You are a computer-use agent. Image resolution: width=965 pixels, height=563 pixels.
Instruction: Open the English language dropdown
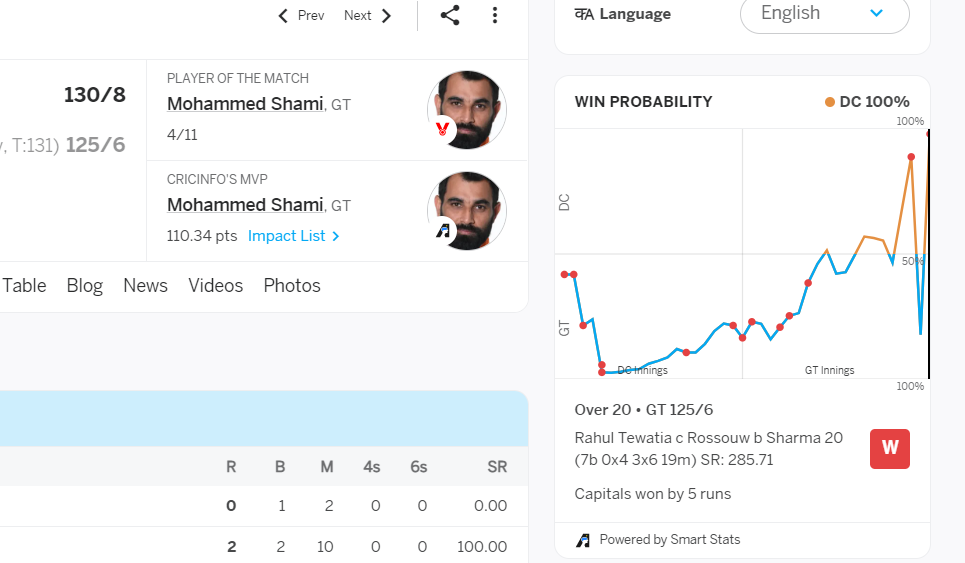[824, 14]
